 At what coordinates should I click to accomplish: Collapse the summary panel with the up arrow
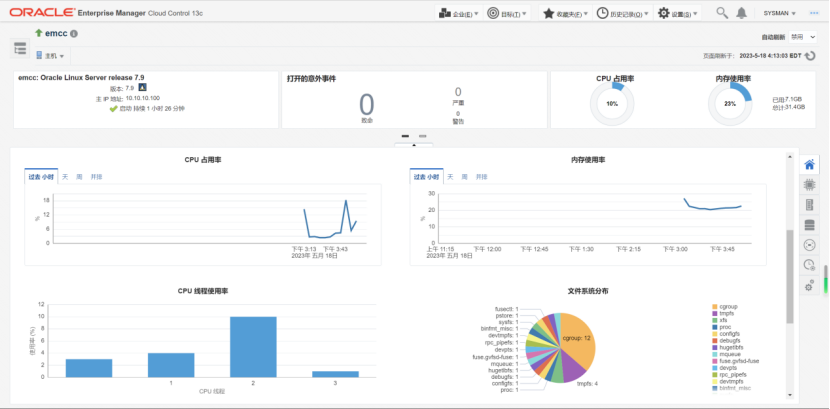tap(414, 145)
